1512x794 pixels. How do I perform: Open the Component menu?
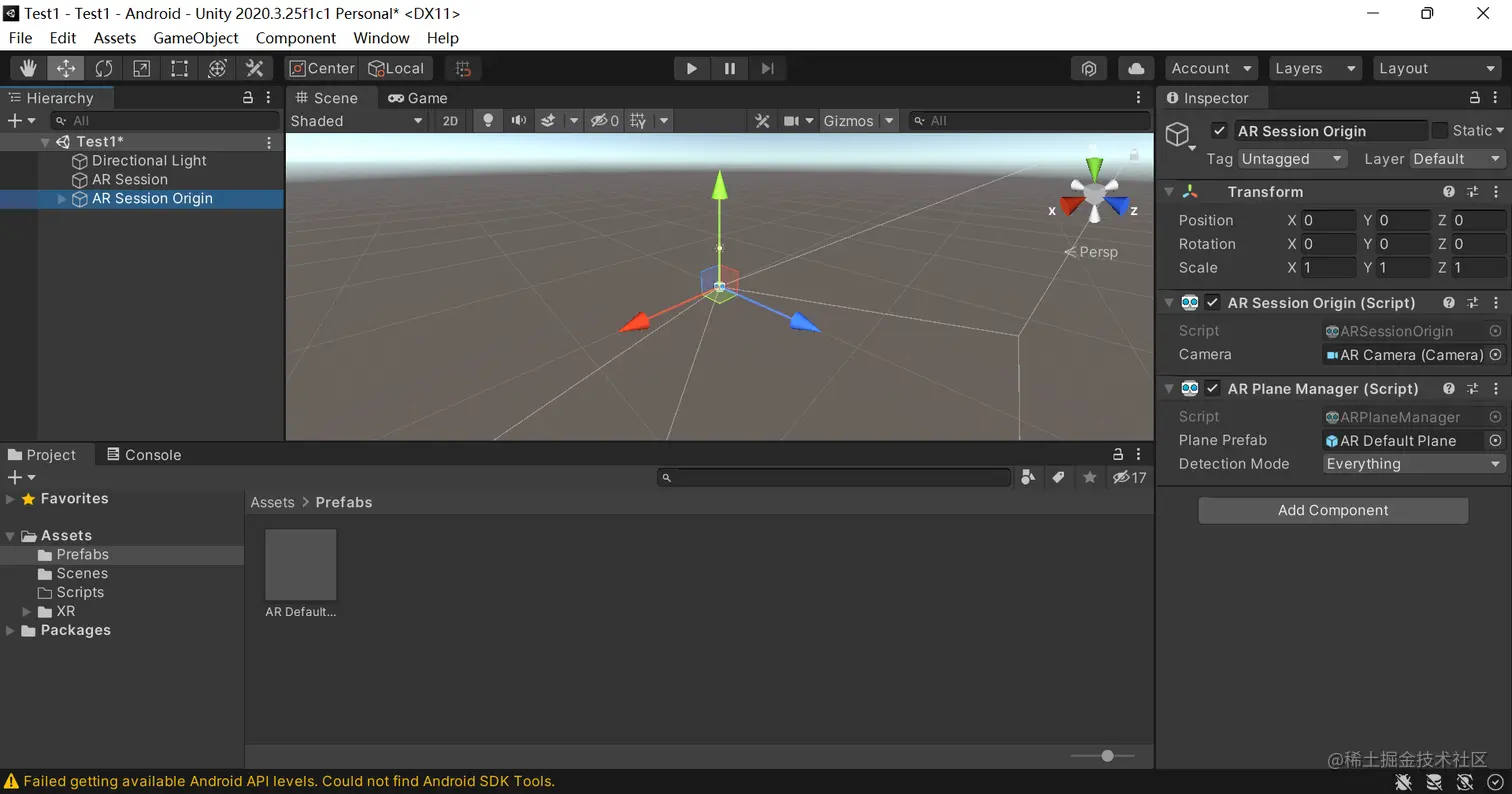(x=296, y=38)
